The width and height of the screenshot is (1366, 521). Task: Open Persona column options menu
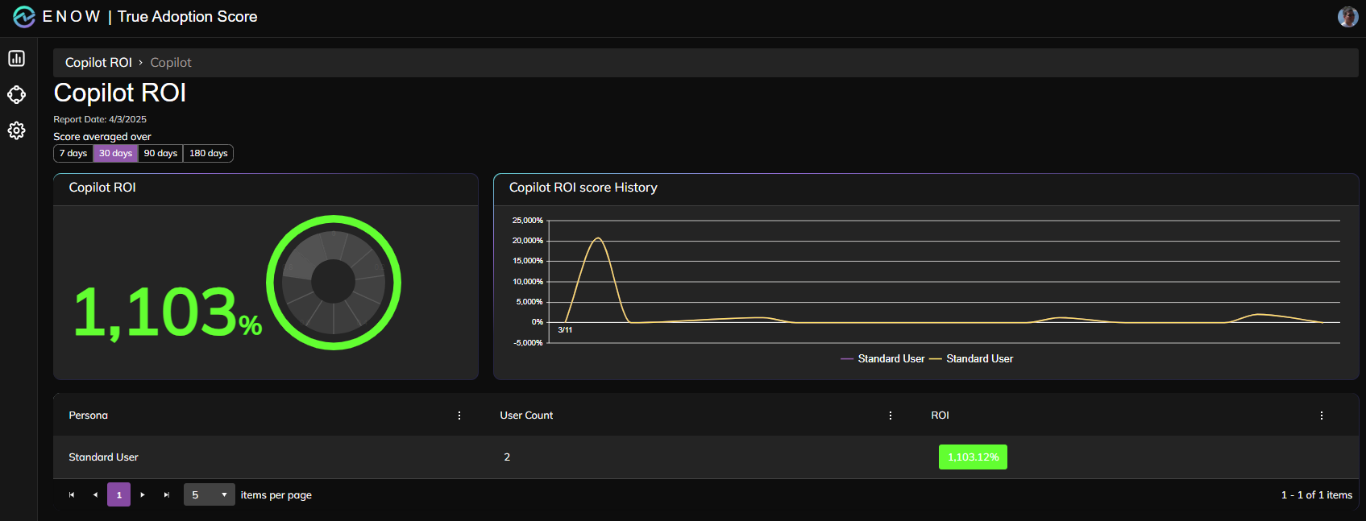click(x=459, y=415)
